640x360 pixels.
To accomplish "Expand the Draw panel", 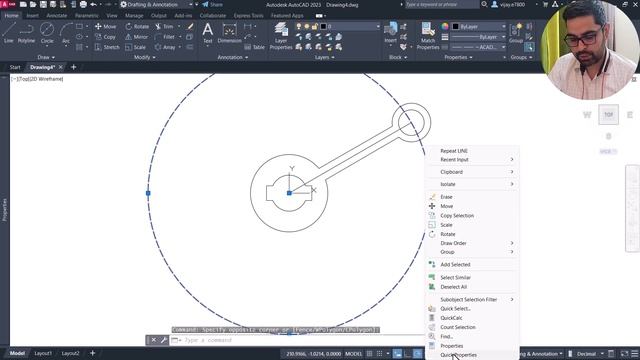I will 46,58.
